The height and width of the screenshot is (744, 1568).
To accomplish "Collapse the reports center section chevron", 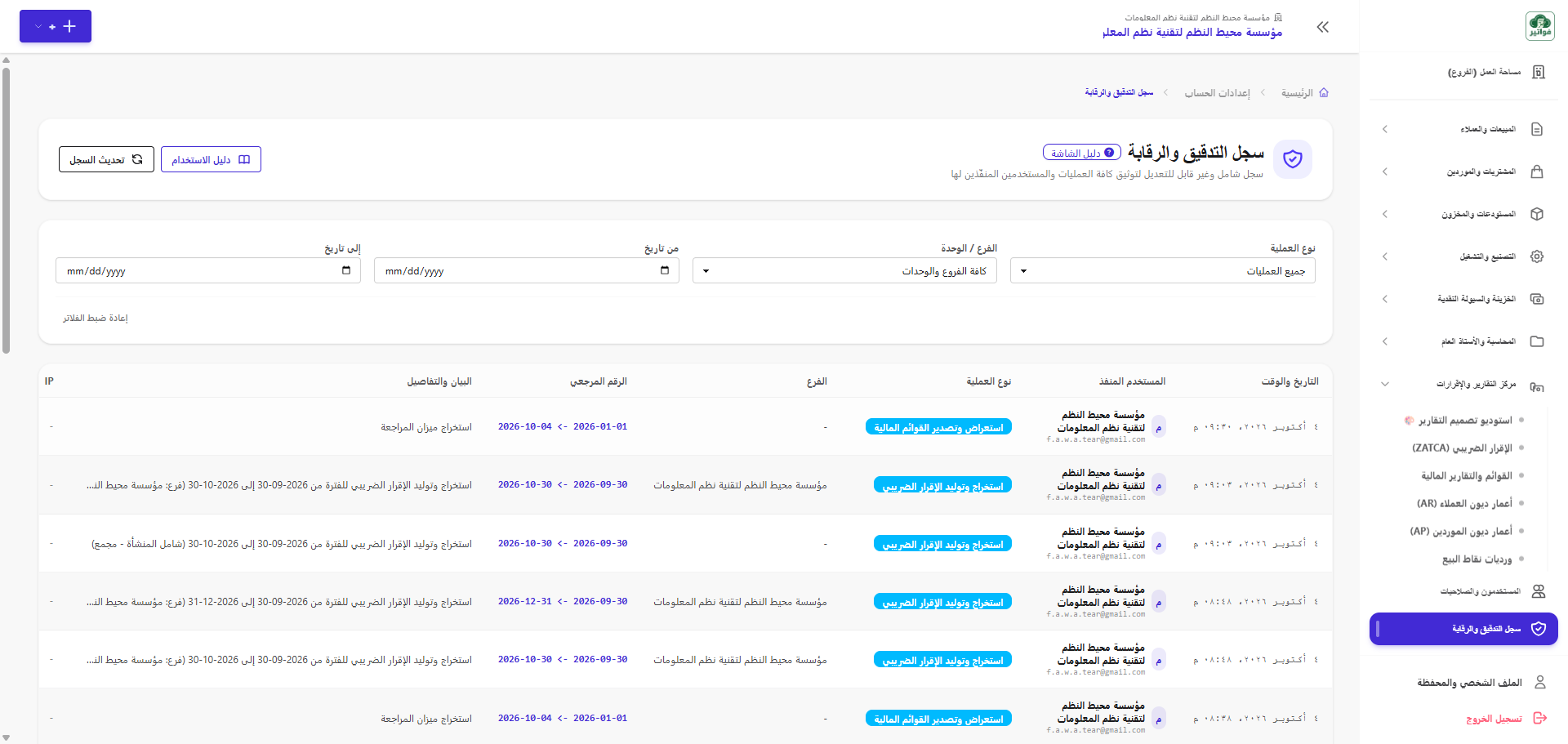I will click(x=1385, y=384).
